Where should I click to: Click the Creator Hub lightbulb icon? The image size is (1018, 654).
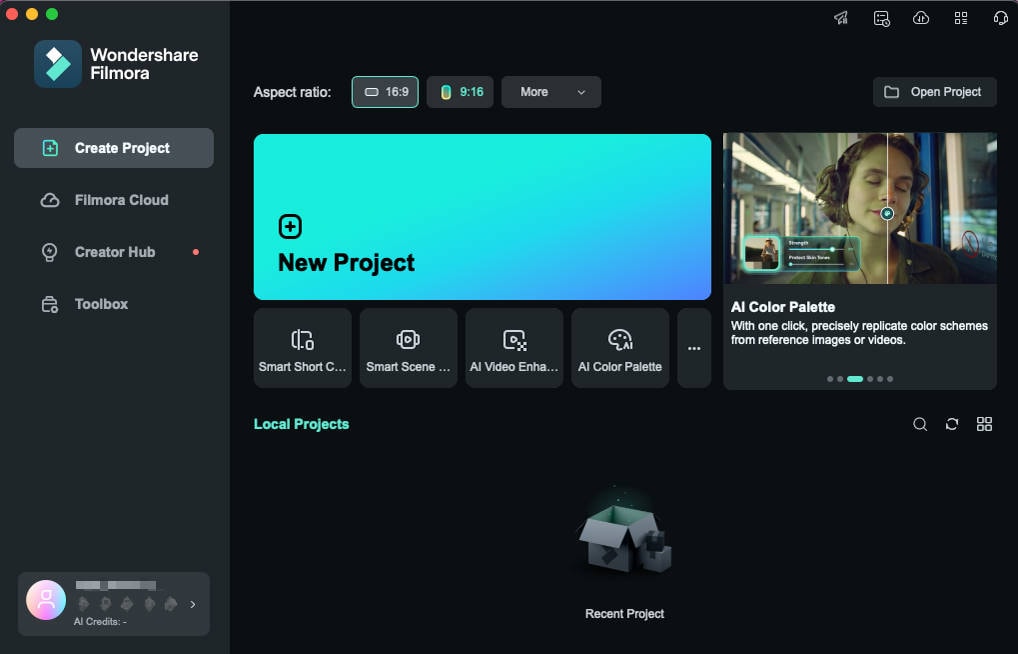[49, 252]
